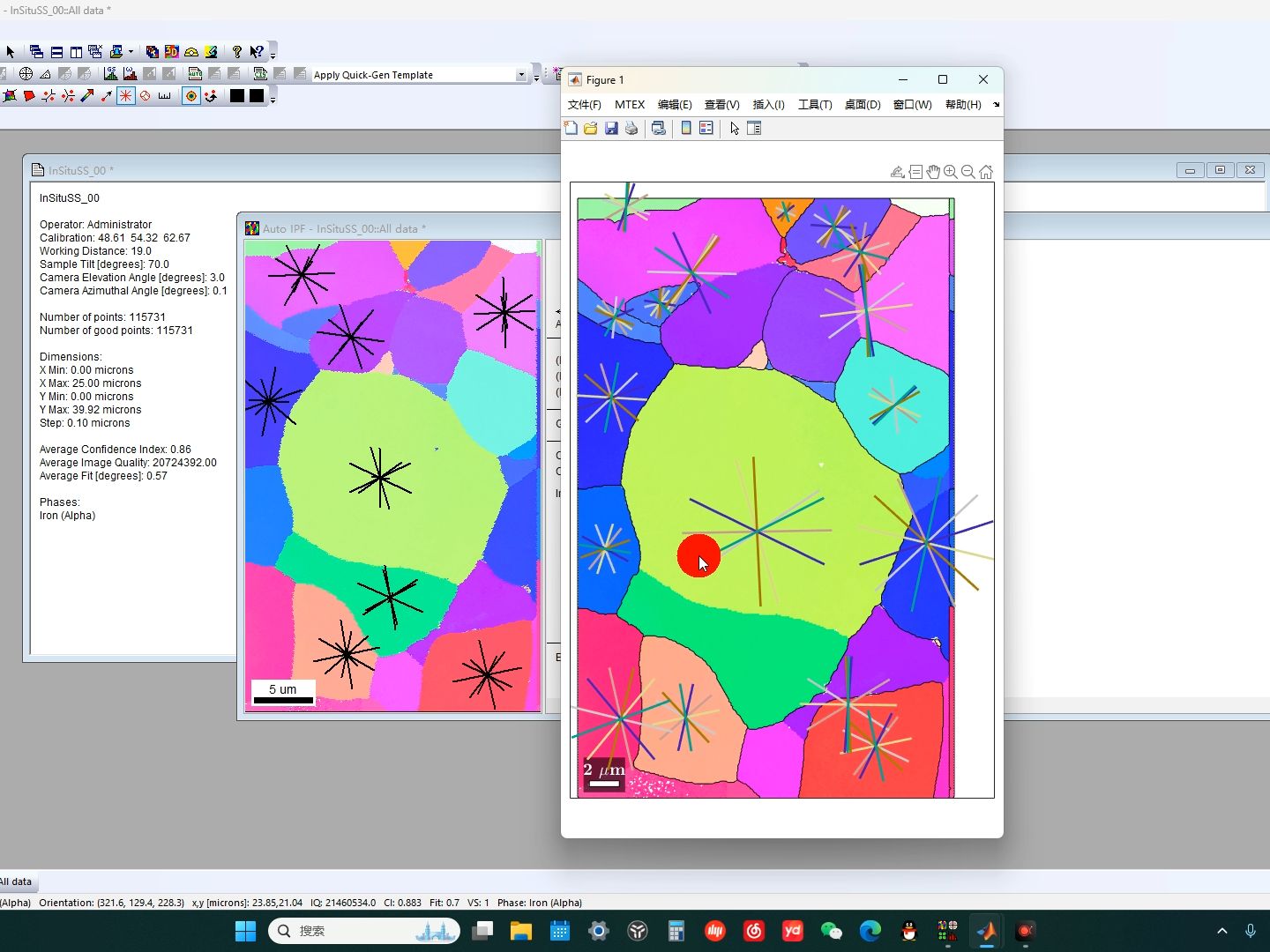This screenshot has height=952, width=1270.
Task: Open the MTEX menu in Figure 1
Action: tap(630, 104)
